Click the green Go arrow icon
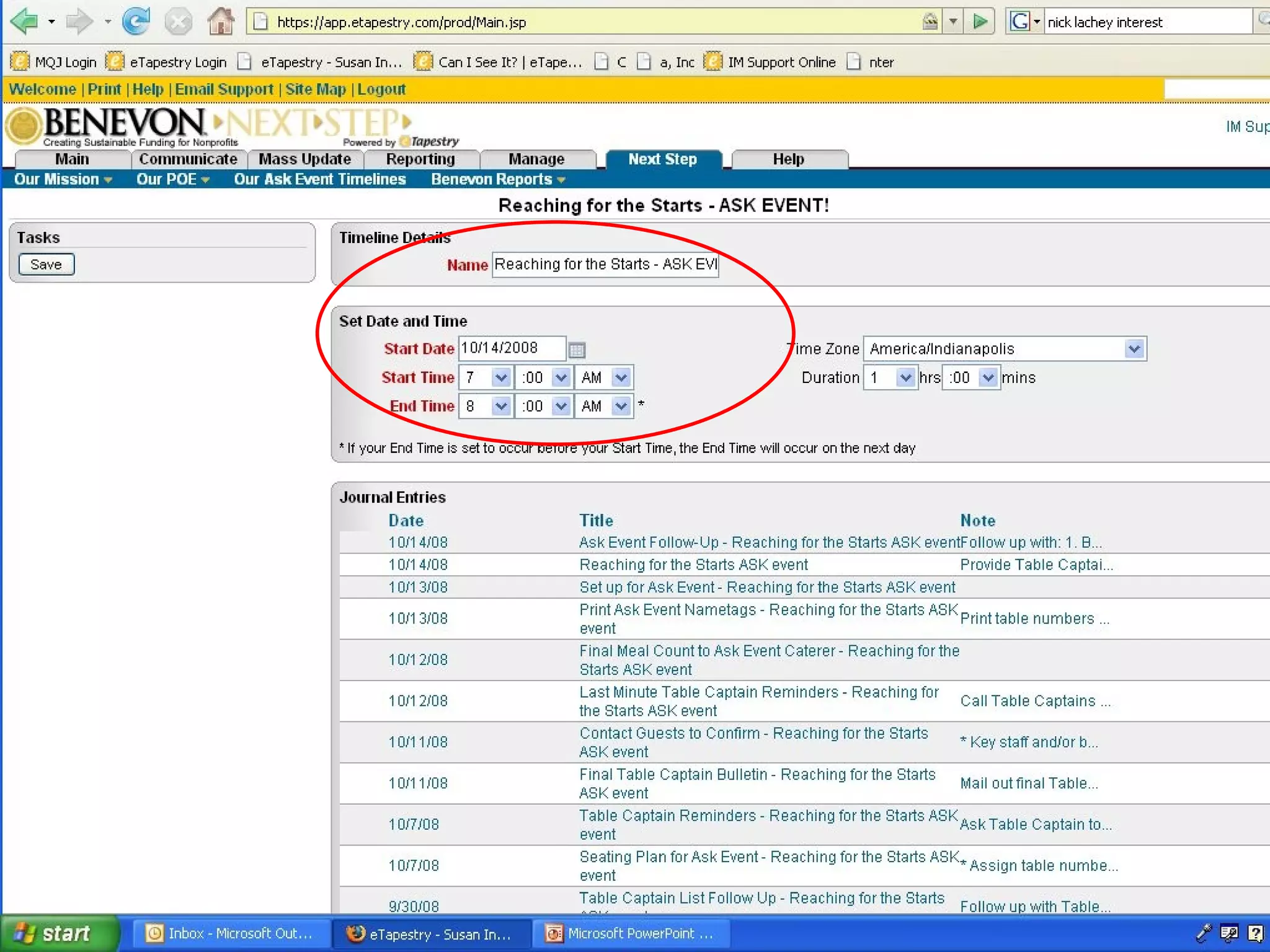The height and width of the screenshot is (952, 1270). (980, 22)
